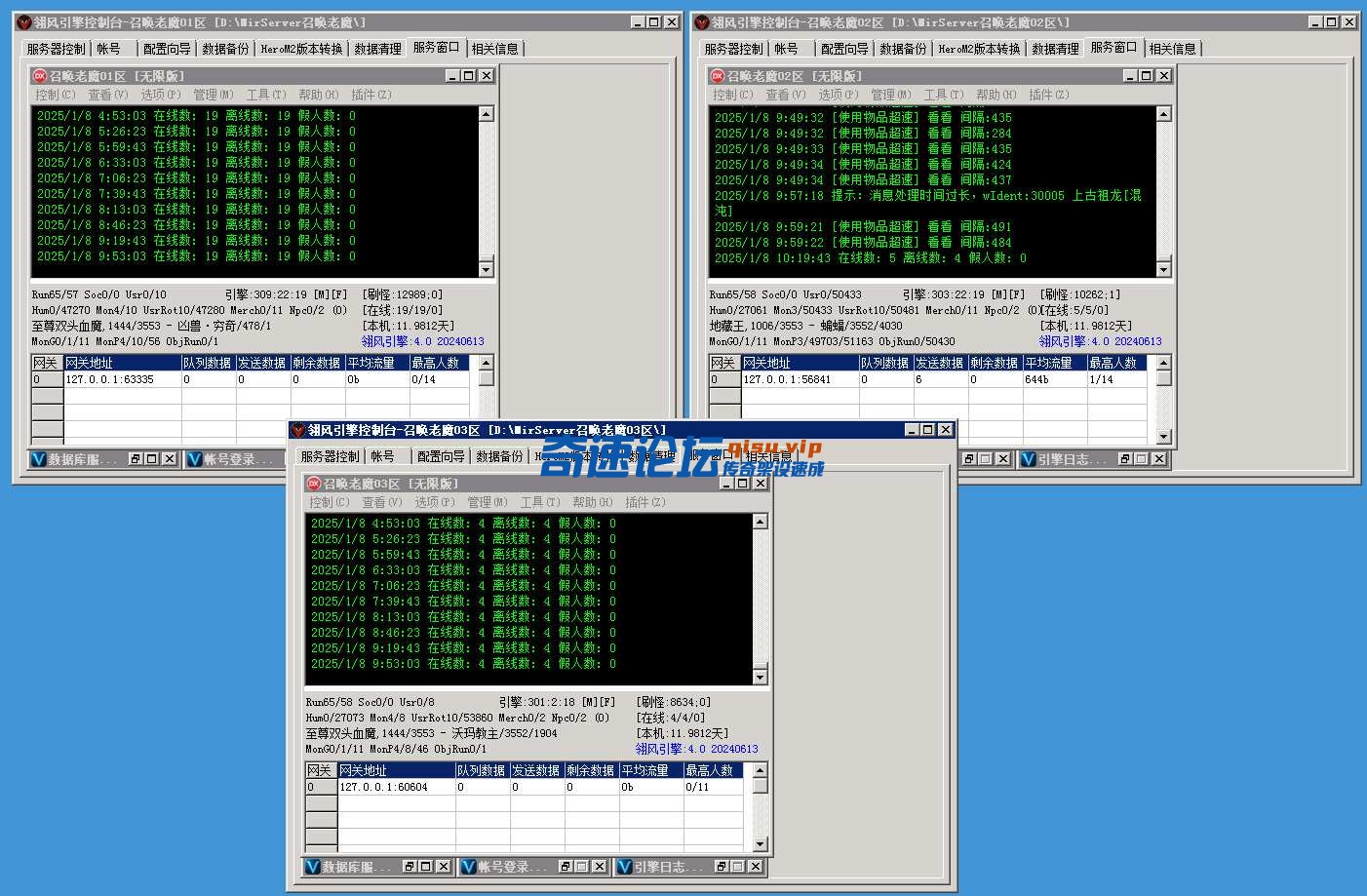Screen dimensions: 1367x896
Task: Click the V icon of 数据库服 in 01区
Action: click(x=39, y=459)
